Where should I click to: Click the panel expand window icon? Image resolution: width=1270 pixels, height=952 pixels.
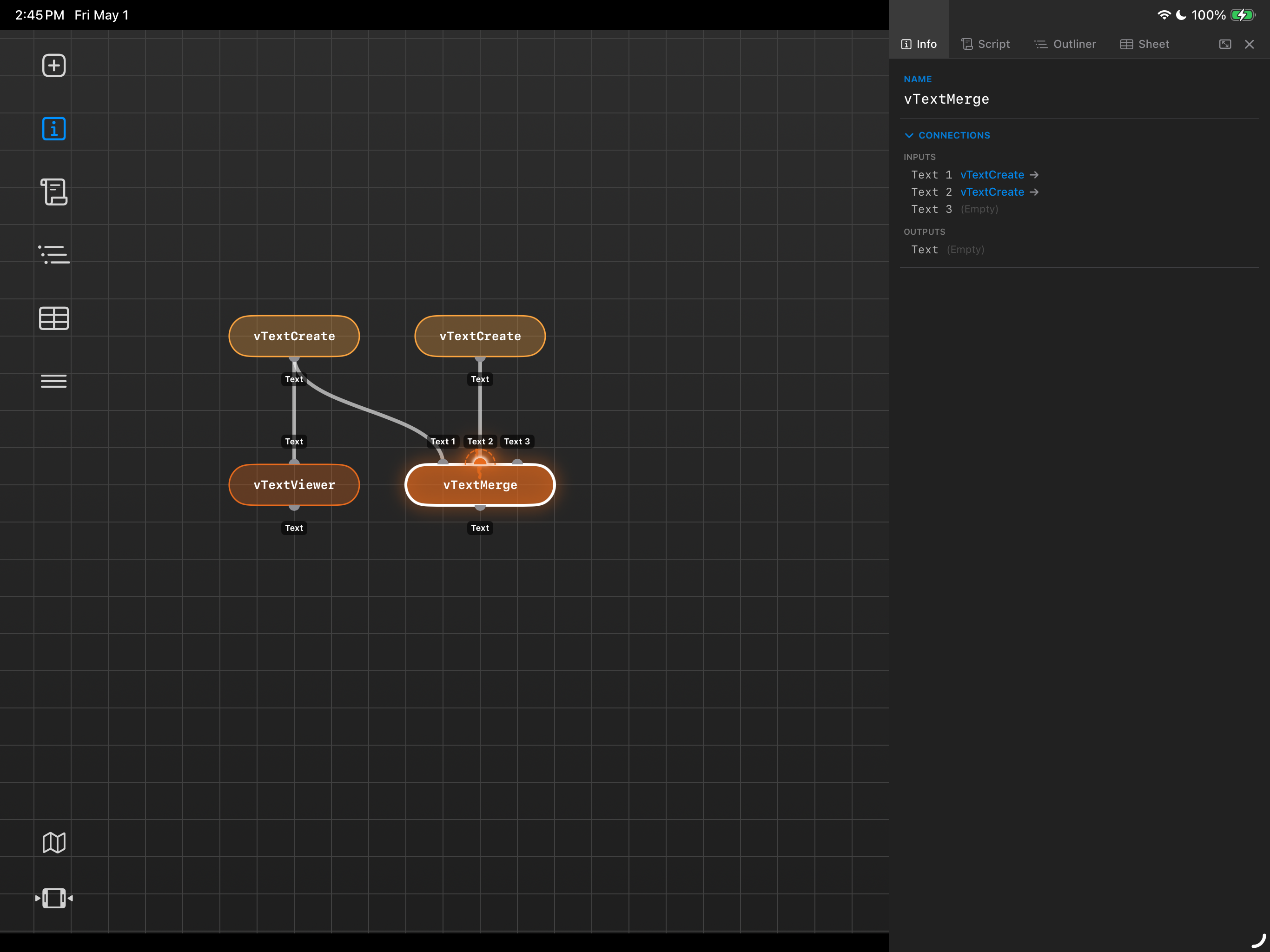(1225, 44)
